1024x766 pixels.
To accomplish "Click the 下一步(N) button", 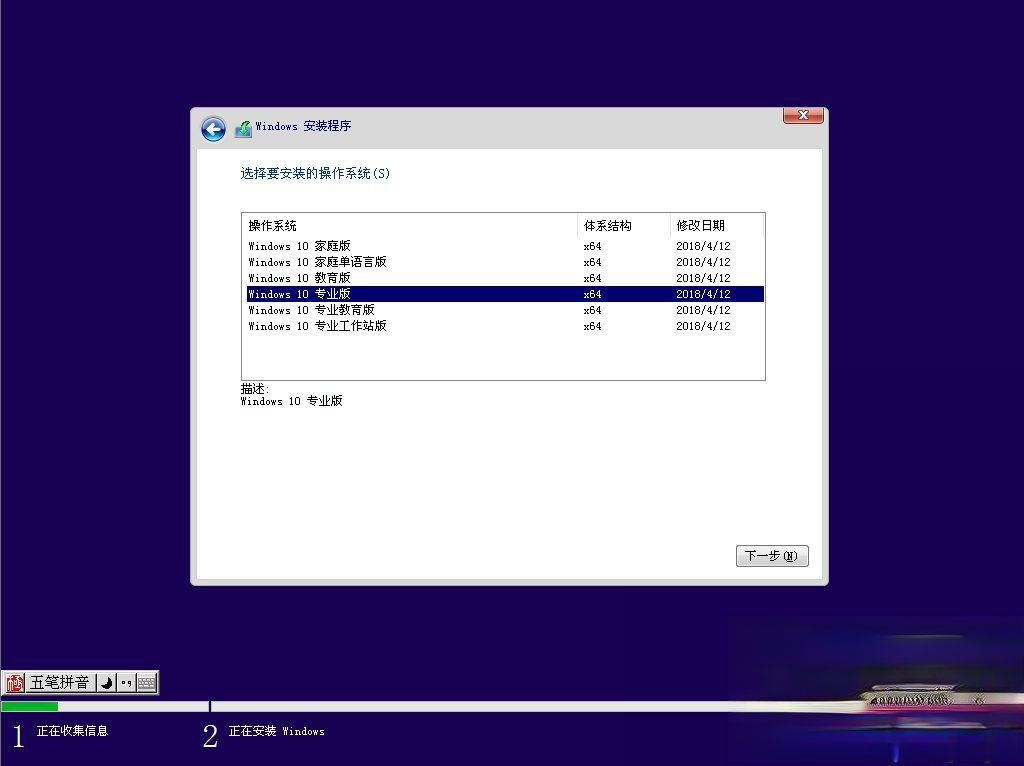I will (x=771, y=556).
